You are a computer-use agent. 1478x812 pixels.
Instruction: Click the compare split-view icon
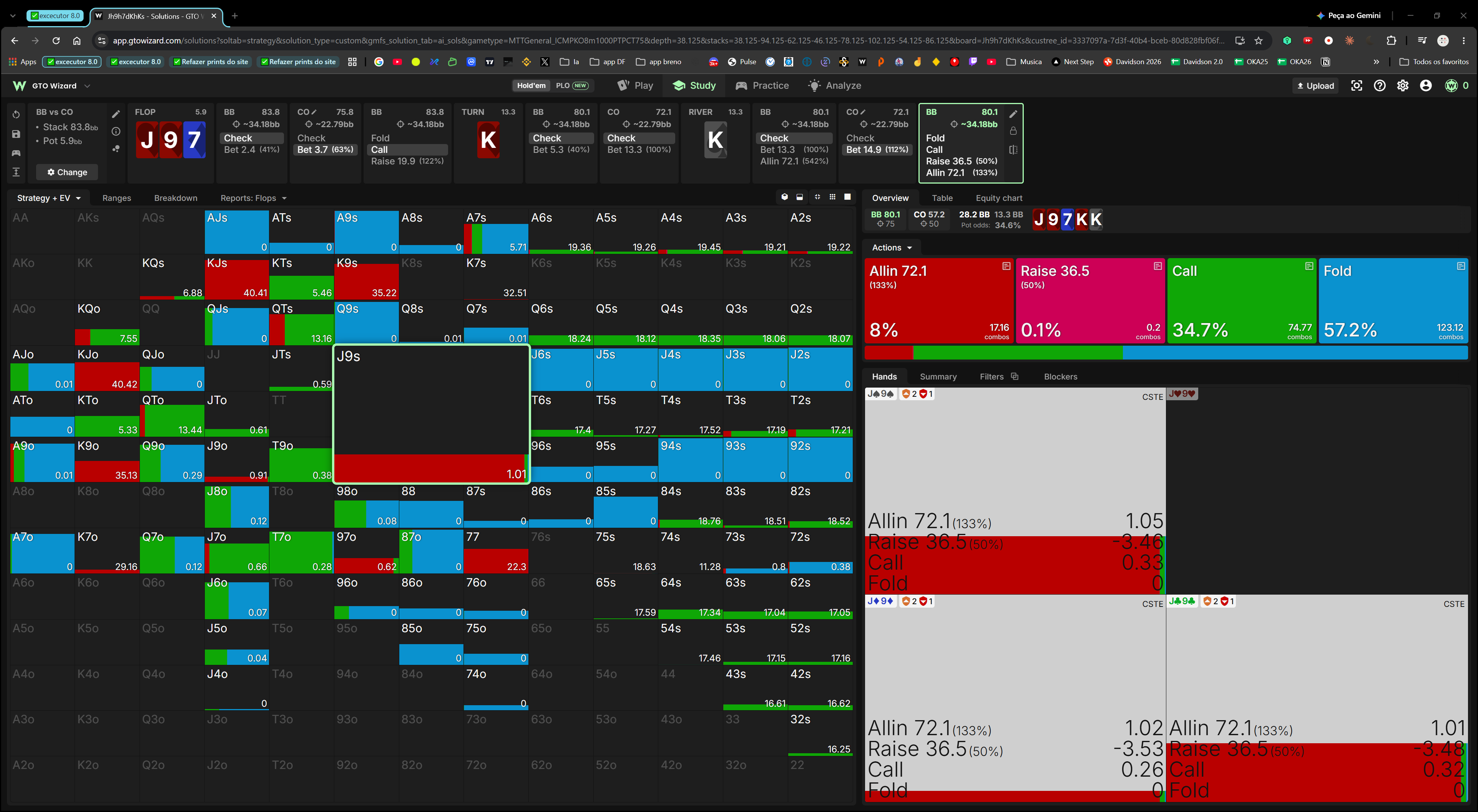tap(1013, 150)
